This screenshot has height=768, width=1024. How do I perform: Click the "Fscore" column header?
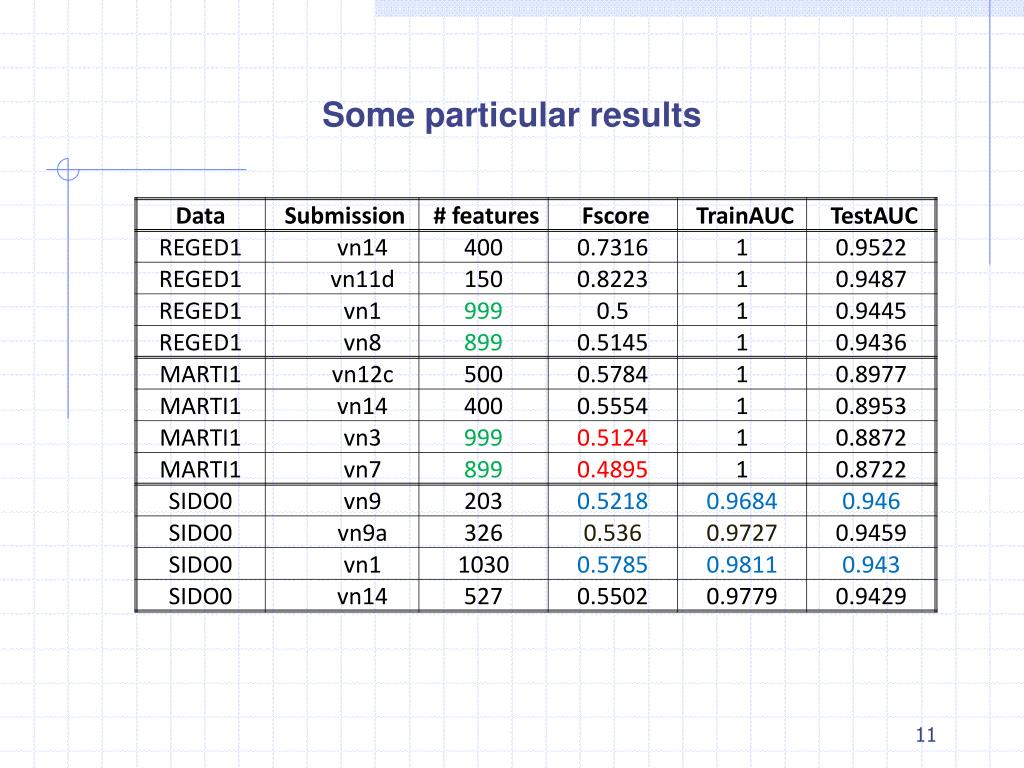615,216
